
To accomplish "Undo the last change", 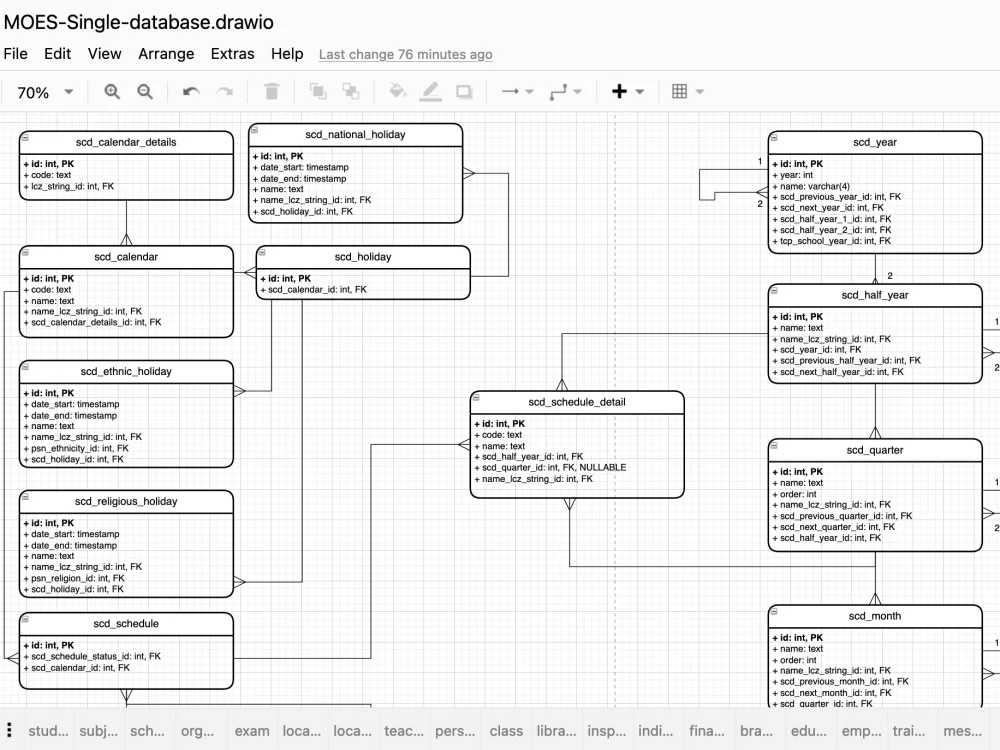I will [x=191, y=92].
